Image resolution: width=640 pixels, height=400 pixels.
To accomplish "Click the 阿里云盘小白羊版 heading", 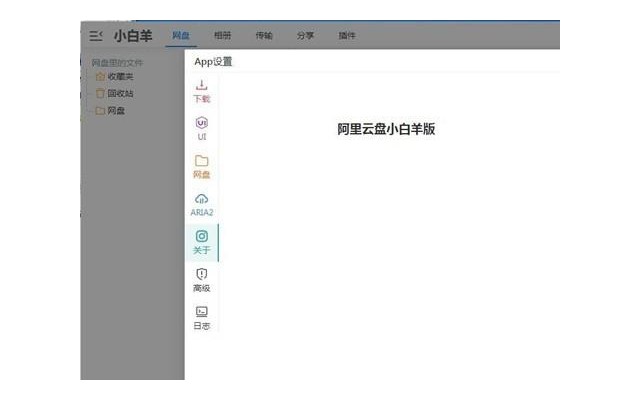I will (386, 129).
